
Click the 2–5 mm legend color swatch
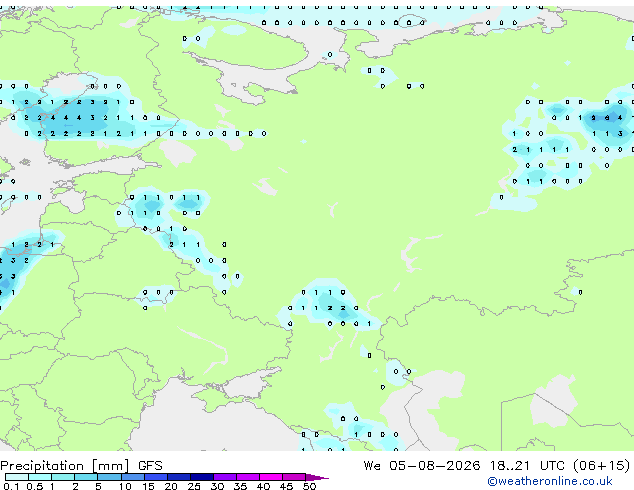pos(86,477)
